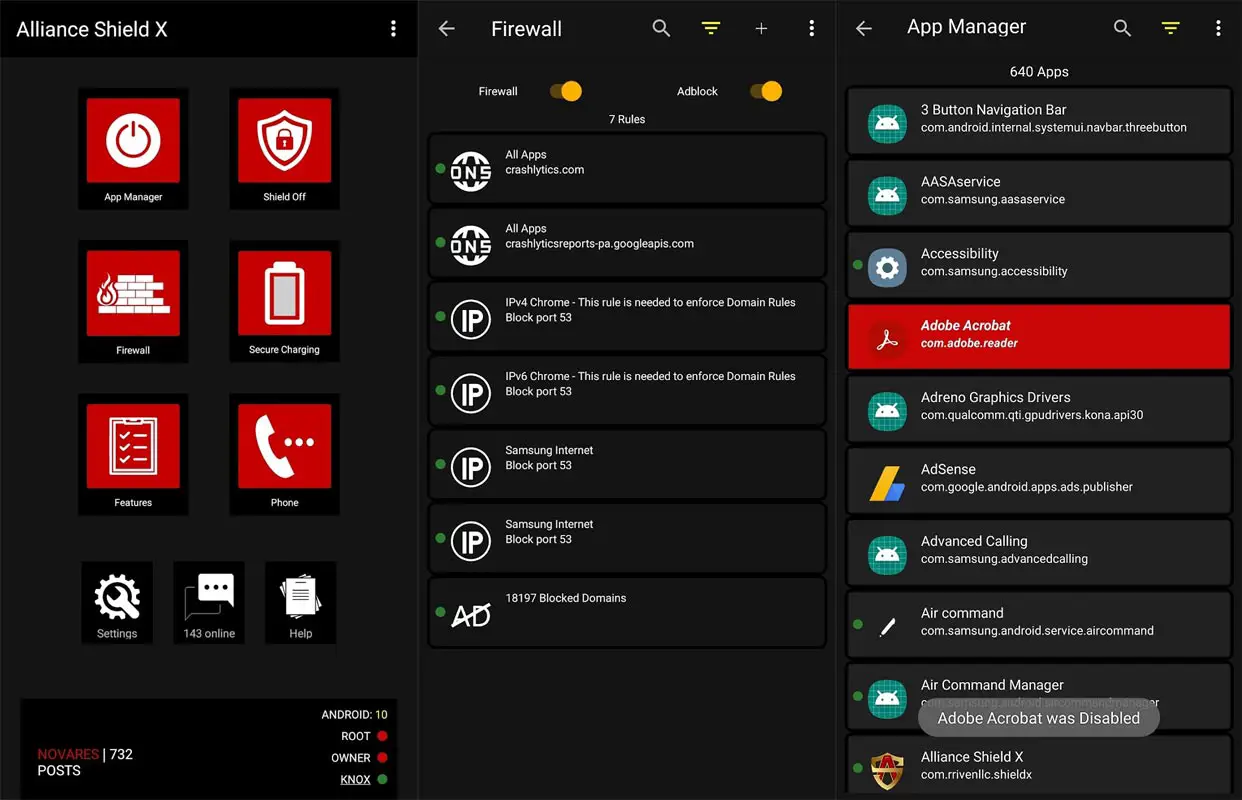This screenshot has height=800, width=1242.
Task: Open the App Manager filter icon
Action: 1171,29
